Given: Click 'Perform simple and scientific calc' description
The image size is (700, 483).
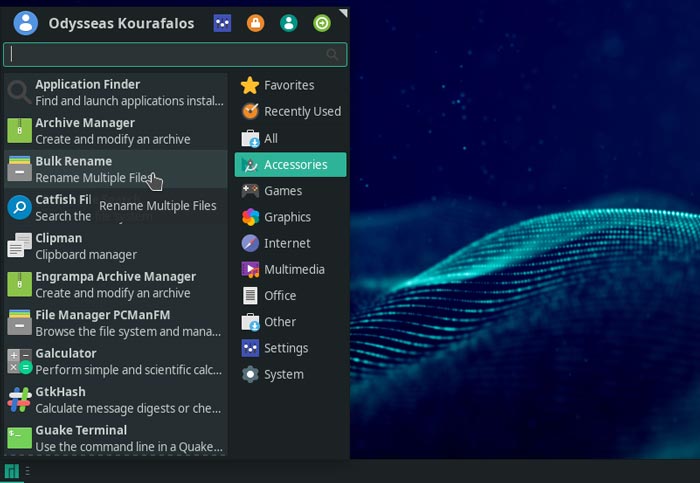Looking at the screenshot, I should pos(129,370).
